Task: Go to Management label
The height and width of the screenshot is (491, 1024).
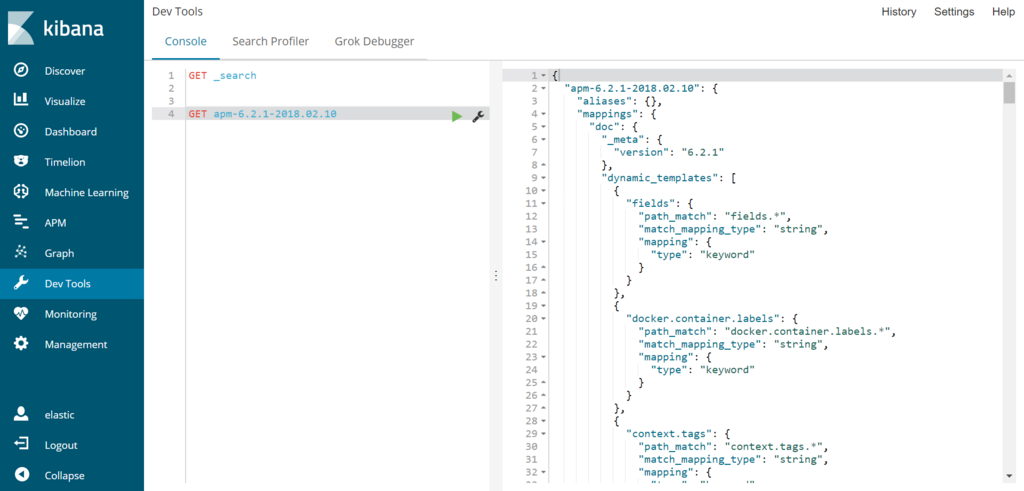Action: point(76,345)
